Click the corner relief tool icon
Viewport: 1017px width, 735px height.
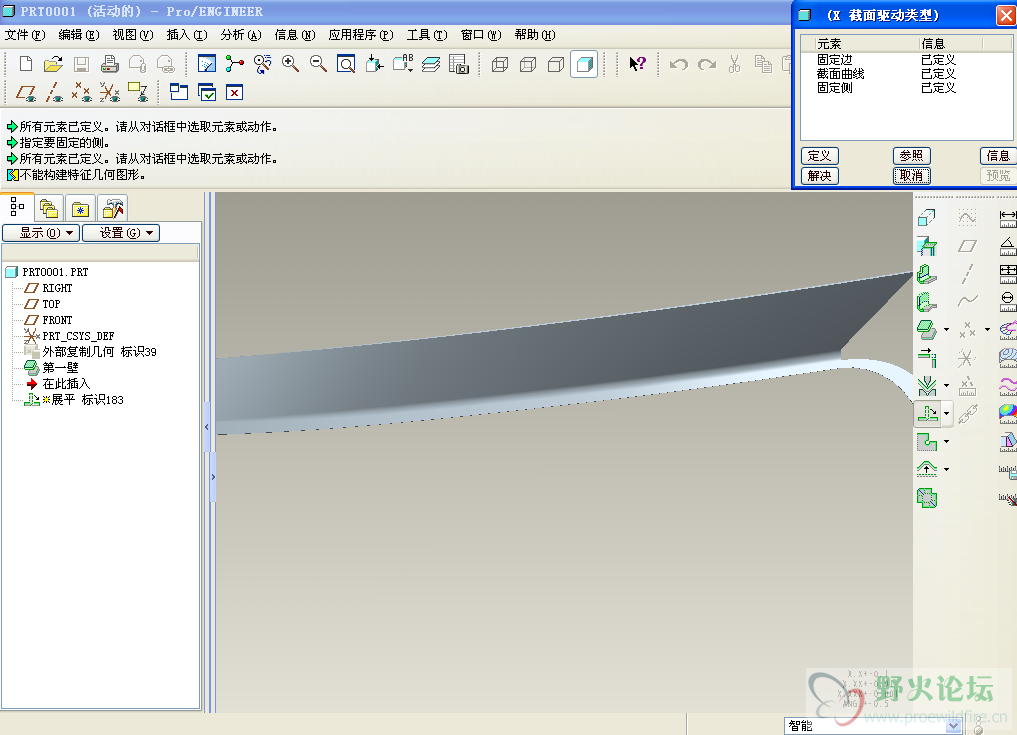click(x=927, y=442)
